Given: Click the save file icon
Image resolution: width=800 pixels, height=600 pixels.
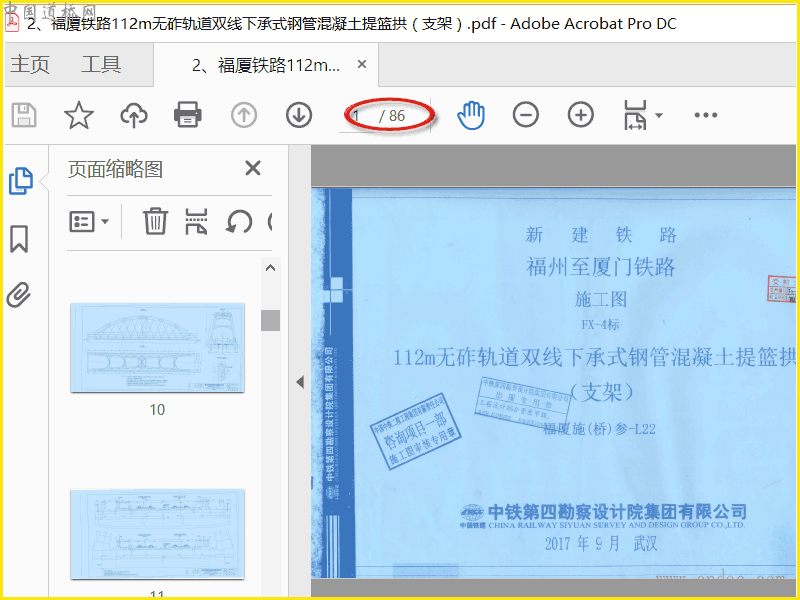Looking at the screenshot, I should [x=24, y=115].
